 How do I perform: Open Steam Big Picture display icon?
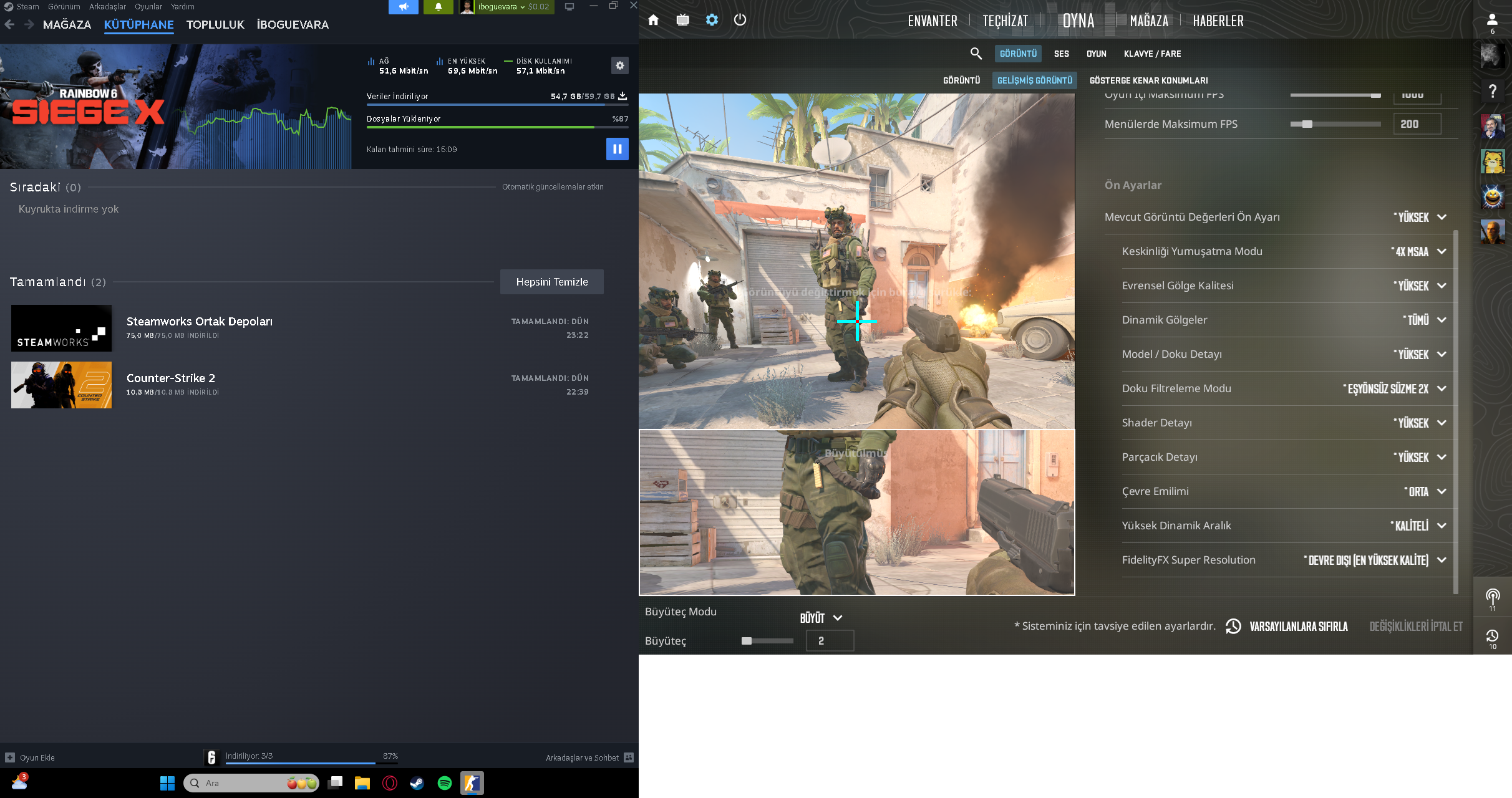click(569, 7)
